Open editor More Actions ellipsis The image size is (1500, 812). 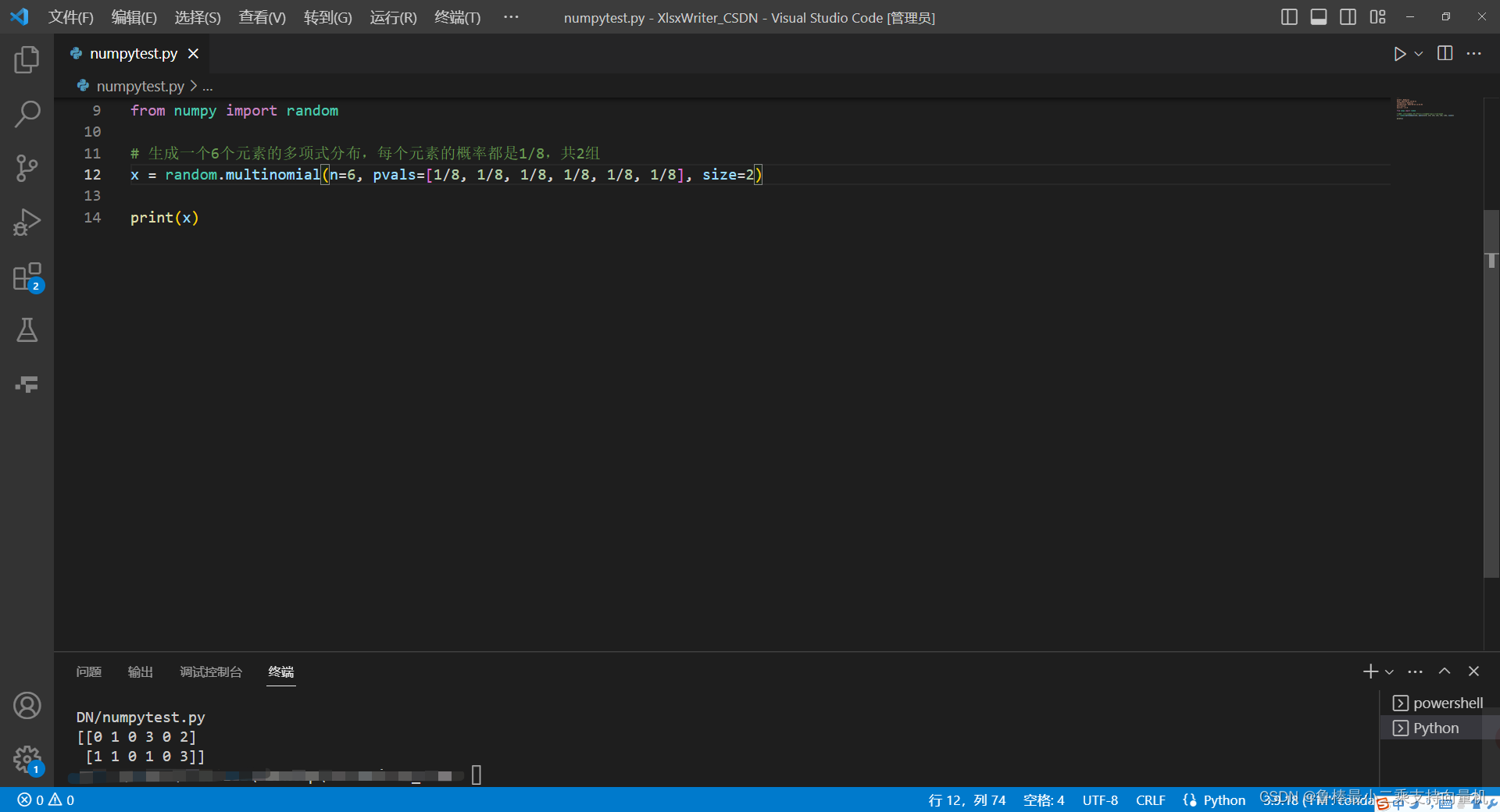click(1474, 53)
